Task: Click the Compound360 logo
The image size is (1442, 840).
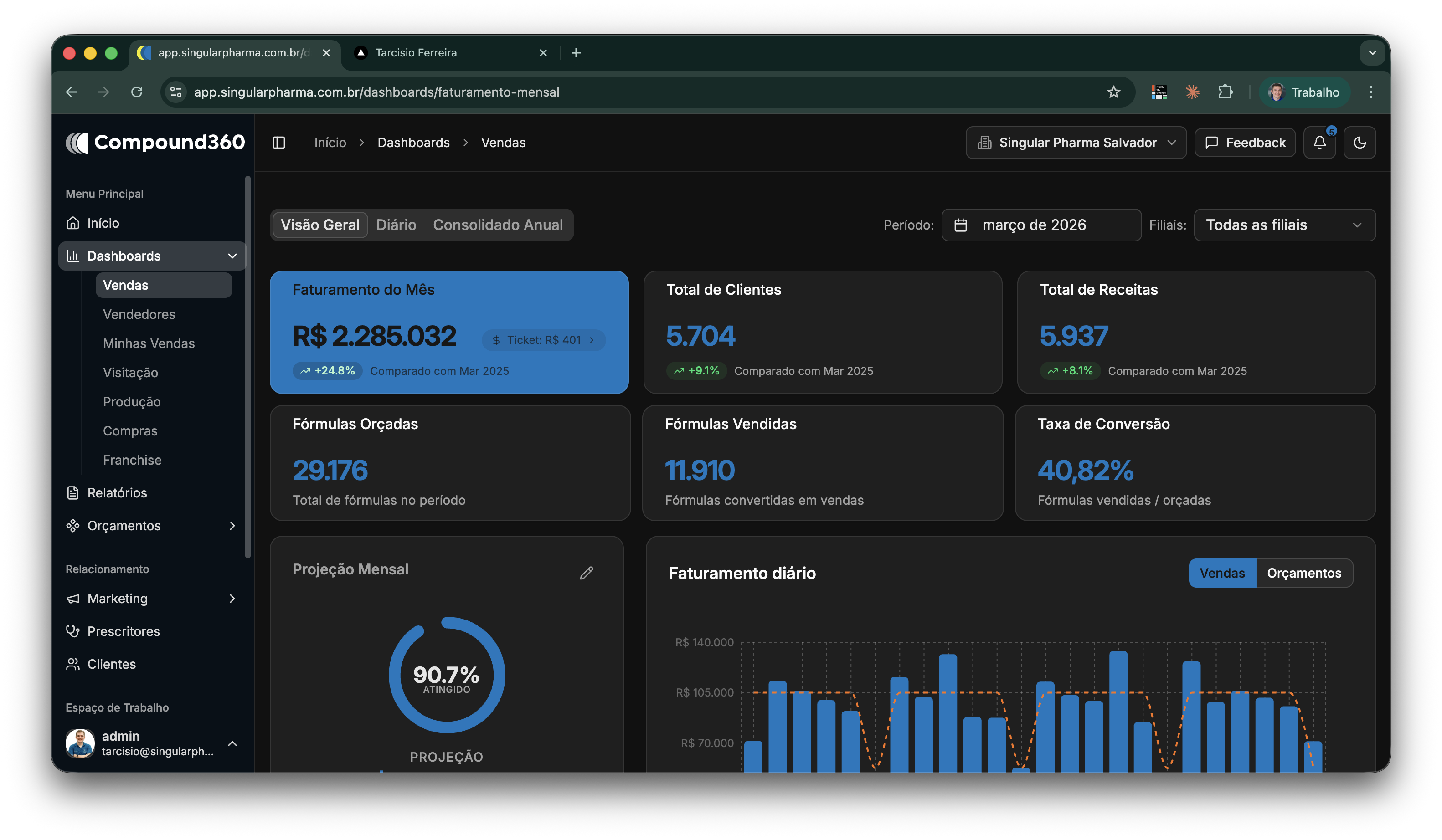Action: tap(155, 142)
